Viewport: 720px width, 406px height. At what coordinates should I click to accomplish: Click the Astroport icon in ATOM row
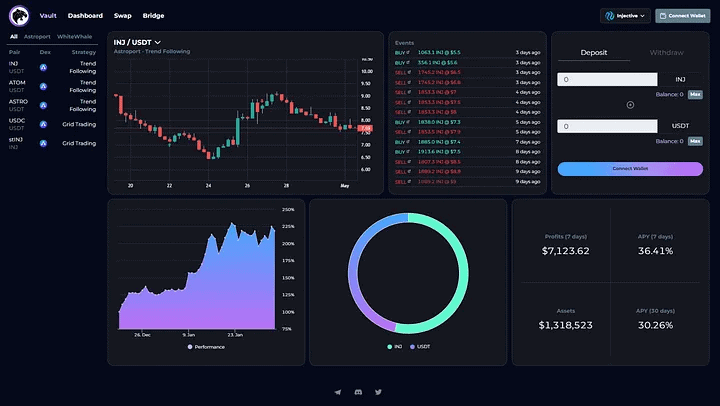pos(43,86)
